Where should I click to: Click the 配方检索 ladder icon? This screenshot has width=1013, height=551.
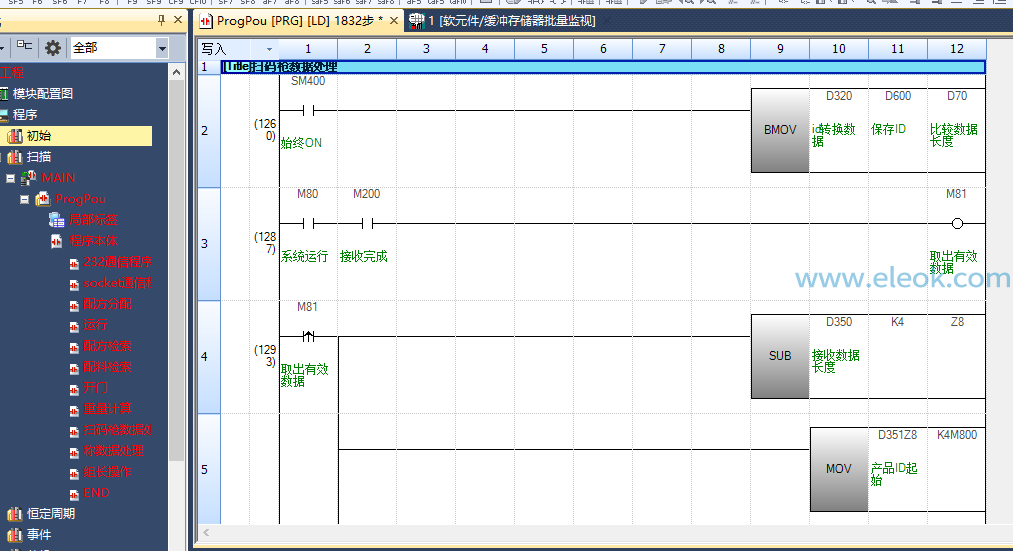pos(74,347)
